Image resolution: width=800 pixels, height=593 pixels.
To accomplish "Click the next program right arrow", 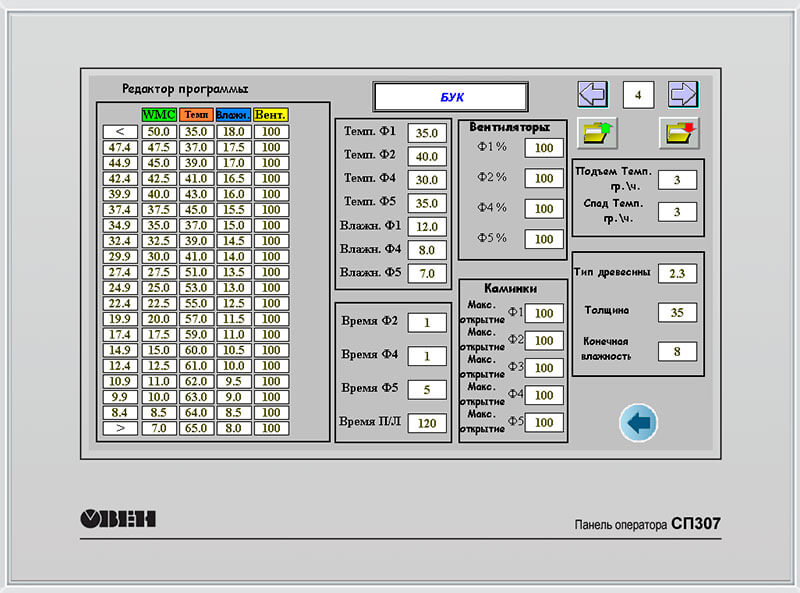I will coord(683,95).
